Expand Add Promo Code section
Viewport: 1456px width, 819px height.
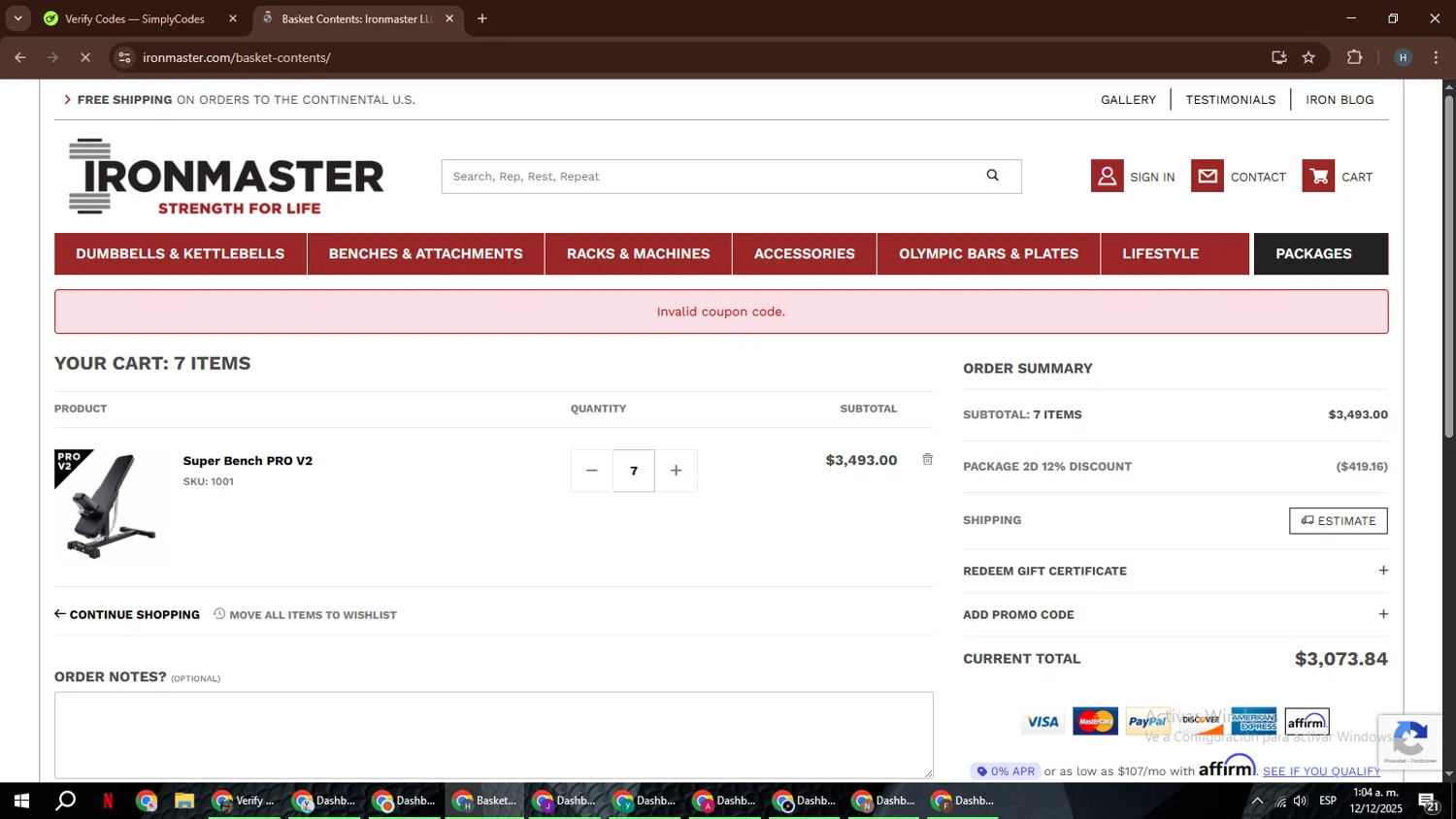pos(1175,614)
